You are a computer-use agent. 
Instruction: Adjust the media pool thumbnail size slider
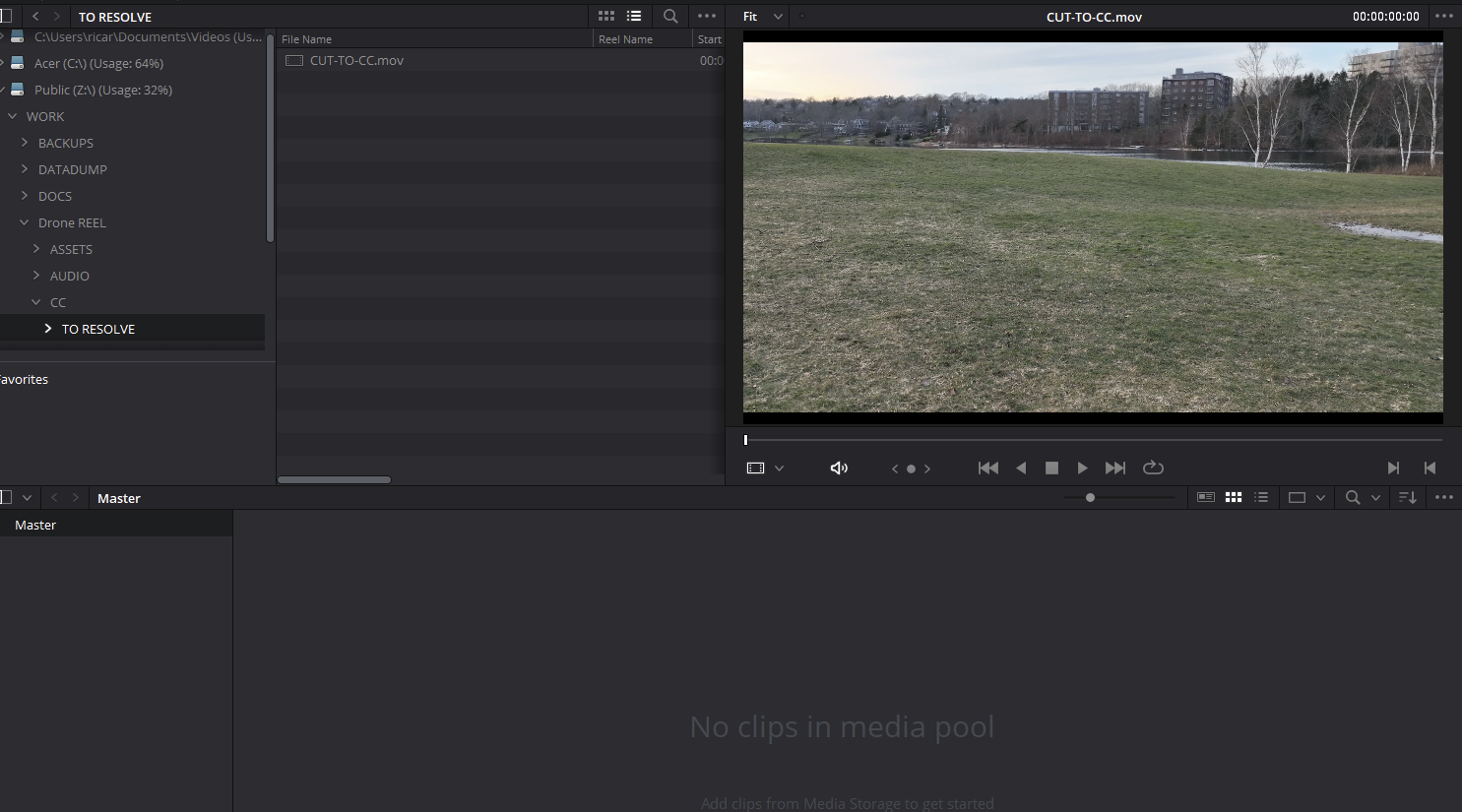click(1090, 498)
